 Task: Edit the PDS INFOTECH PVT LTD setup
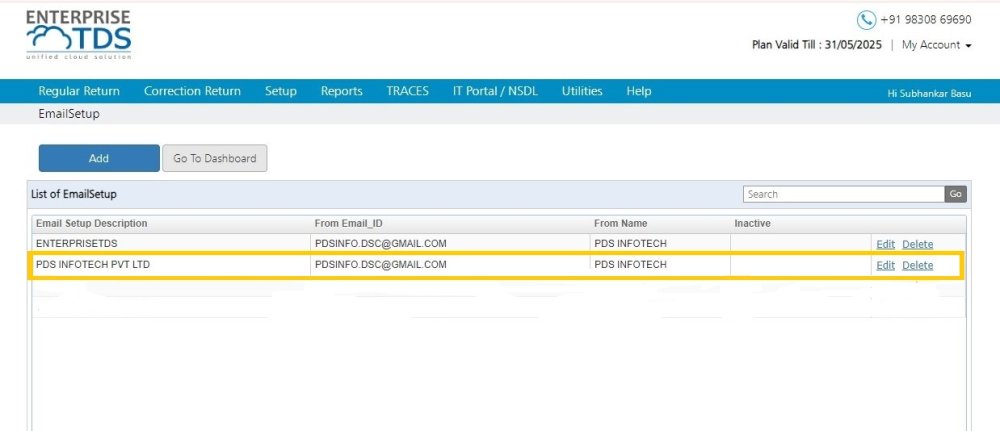[885, 265]
